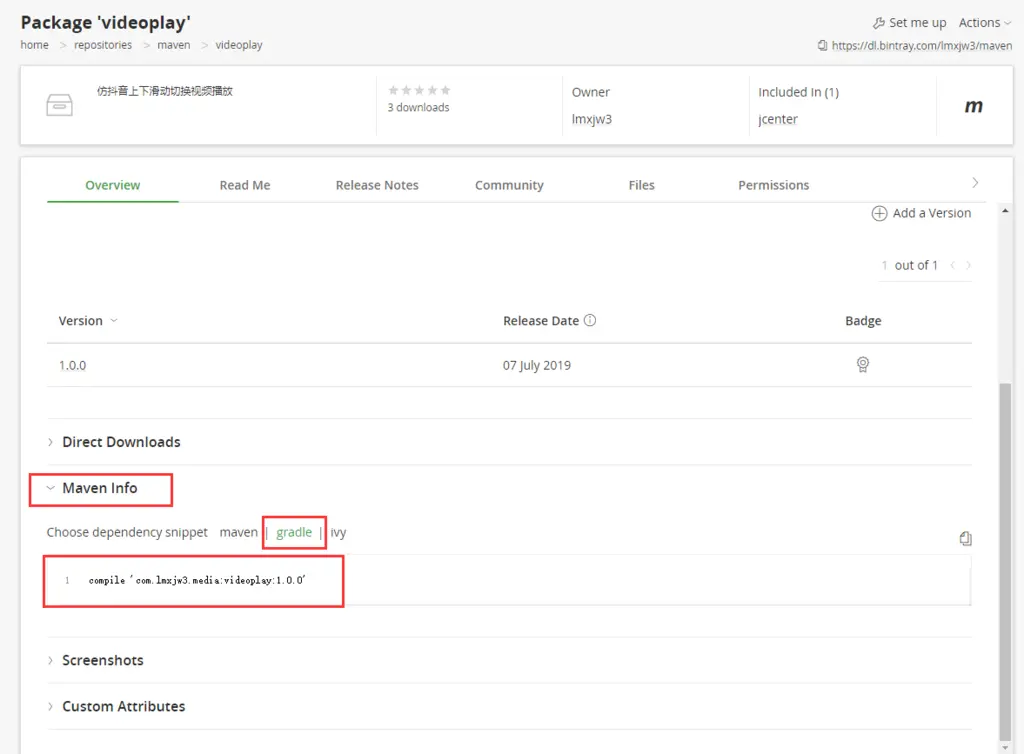Open the badge icon for version 1.0.0
The height and width of the screenshot is (754, 1024).
coord(863,364)
